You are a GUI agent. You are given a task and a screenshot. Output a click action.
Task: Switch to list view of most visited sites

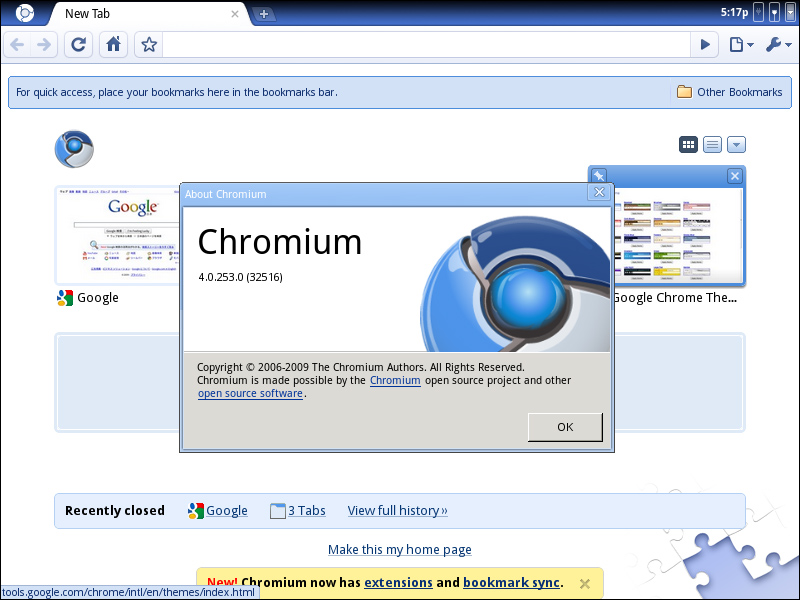click(x=712, y=144)
